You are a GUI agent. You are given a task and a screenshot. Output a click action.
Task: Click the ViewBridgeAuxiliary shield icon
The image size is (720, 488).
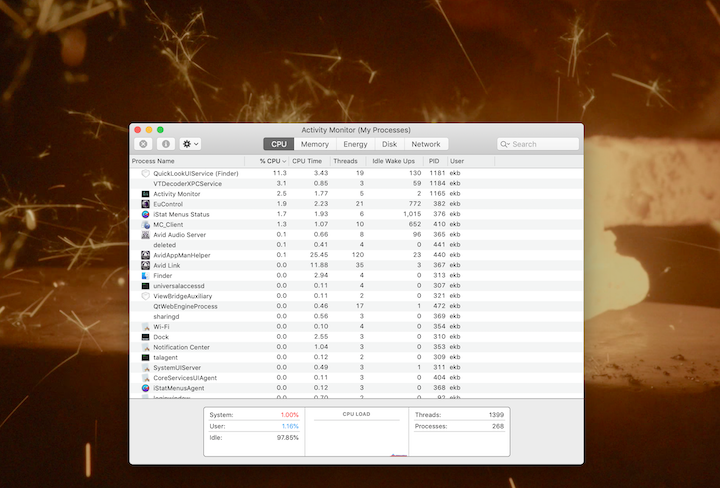pyautogui.click(x=146, y=296)
